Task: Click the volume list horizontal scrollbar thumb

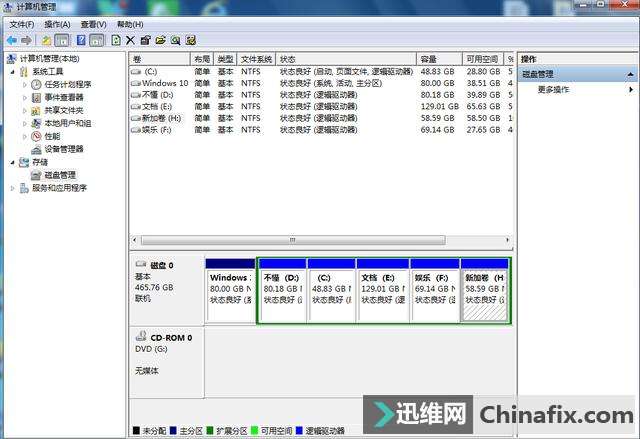Action: [x=293, y=240]
